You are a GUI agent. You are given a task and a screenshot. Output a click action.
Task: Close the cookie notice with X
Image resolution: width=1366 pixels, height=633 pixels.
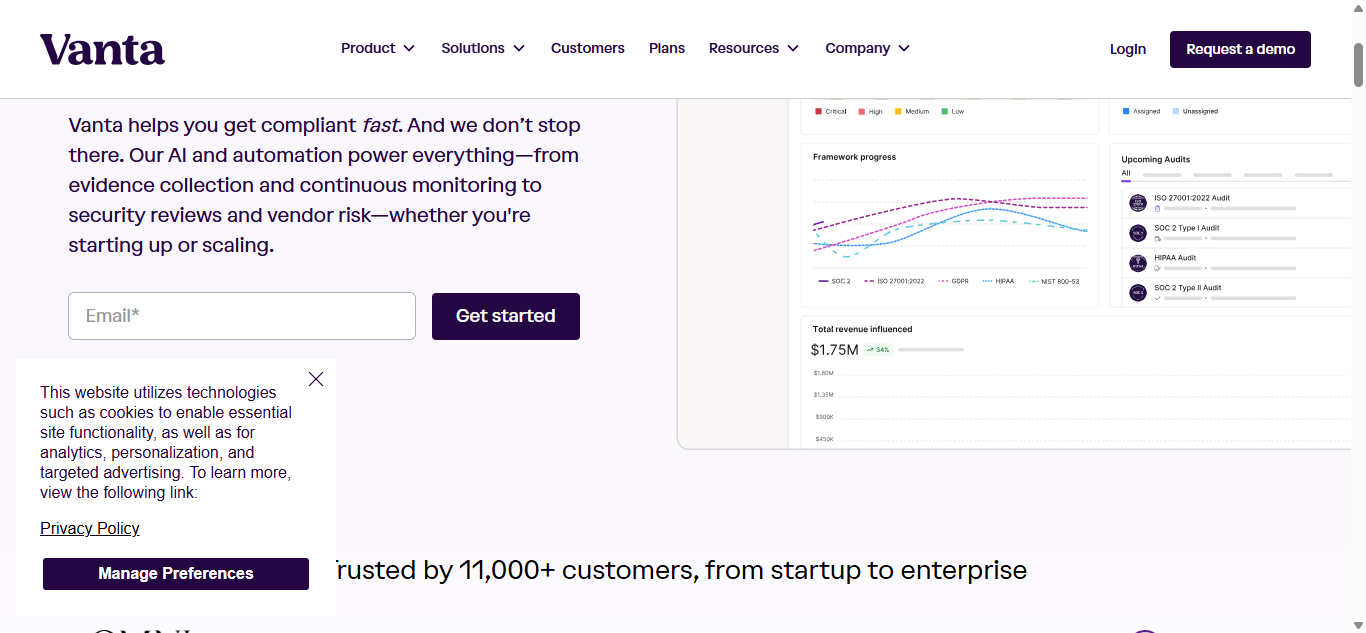click(316, 379)
